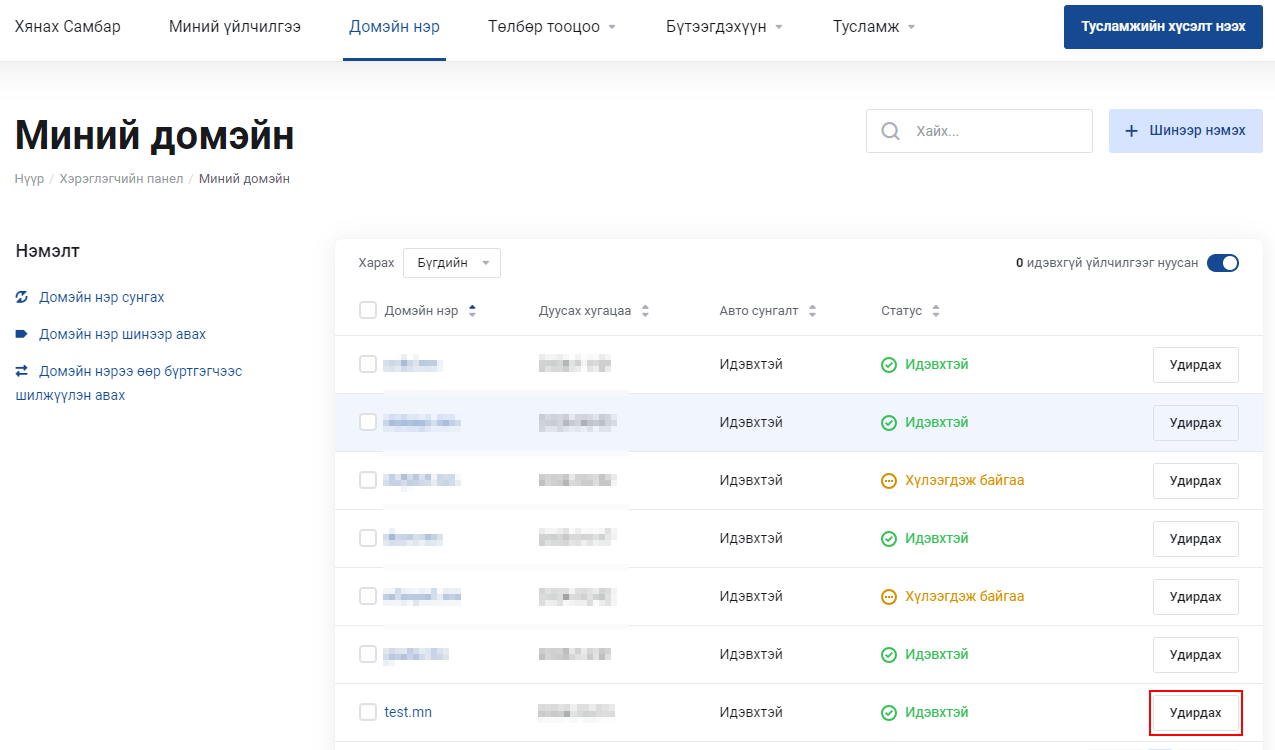
Task: Select the Домэйн нэр navigation tab
Action: (x=394, y=27)
